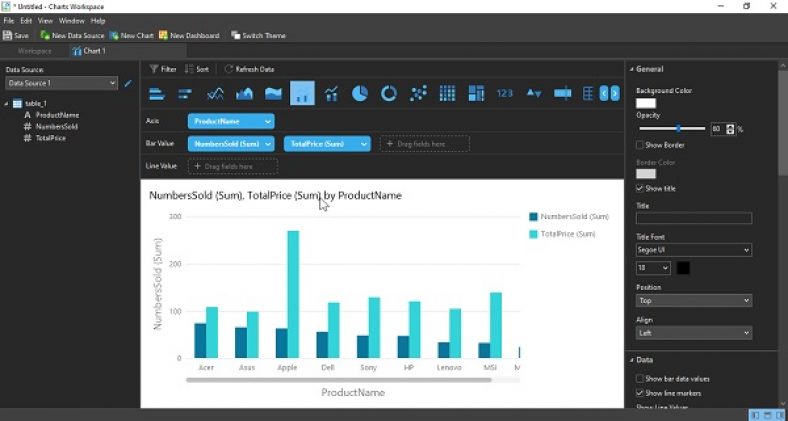Viewport: 788px width, 421px height.
Task: Toggle Show bar data values checkbox
Action: click(641, 379)
